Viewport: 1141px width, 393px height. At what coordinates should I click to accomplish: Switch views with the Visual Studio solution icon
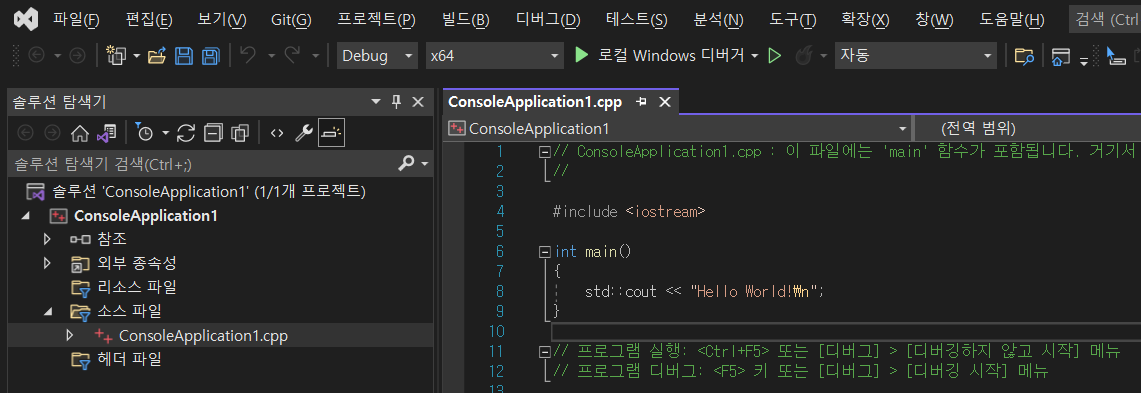[x=107, y=133]
